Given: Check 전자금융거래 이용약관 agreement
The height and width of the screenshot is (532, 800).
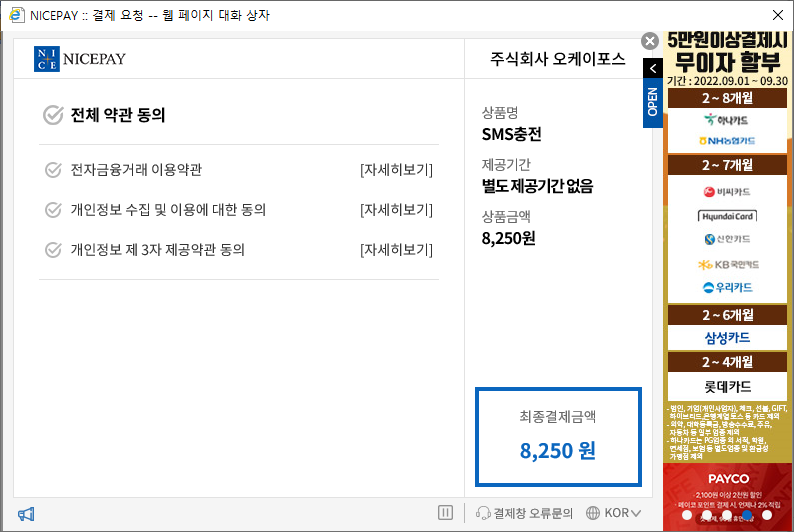Looking at the screenshot, I should pyautogui.click(x=54, y=170).
